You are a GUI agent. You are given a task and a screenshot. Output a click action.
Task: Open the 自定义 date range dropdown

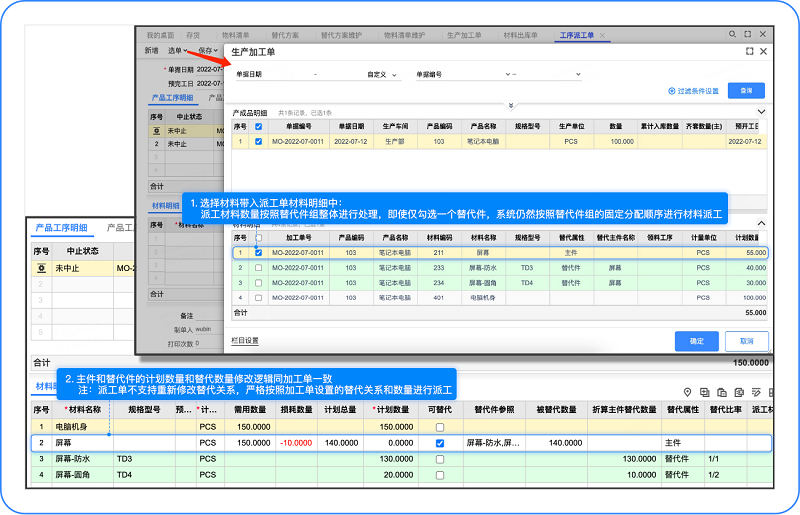tap(382, 75)
